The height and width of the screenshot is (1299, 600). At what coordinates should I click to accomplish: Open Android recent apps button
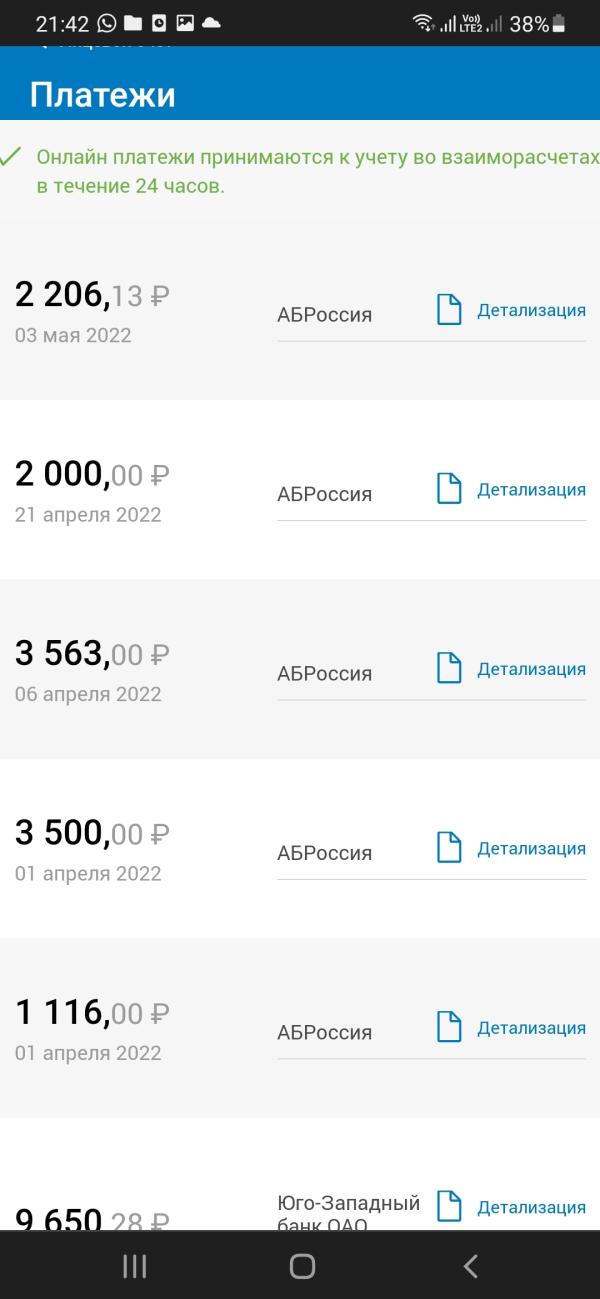(134, 1266)
